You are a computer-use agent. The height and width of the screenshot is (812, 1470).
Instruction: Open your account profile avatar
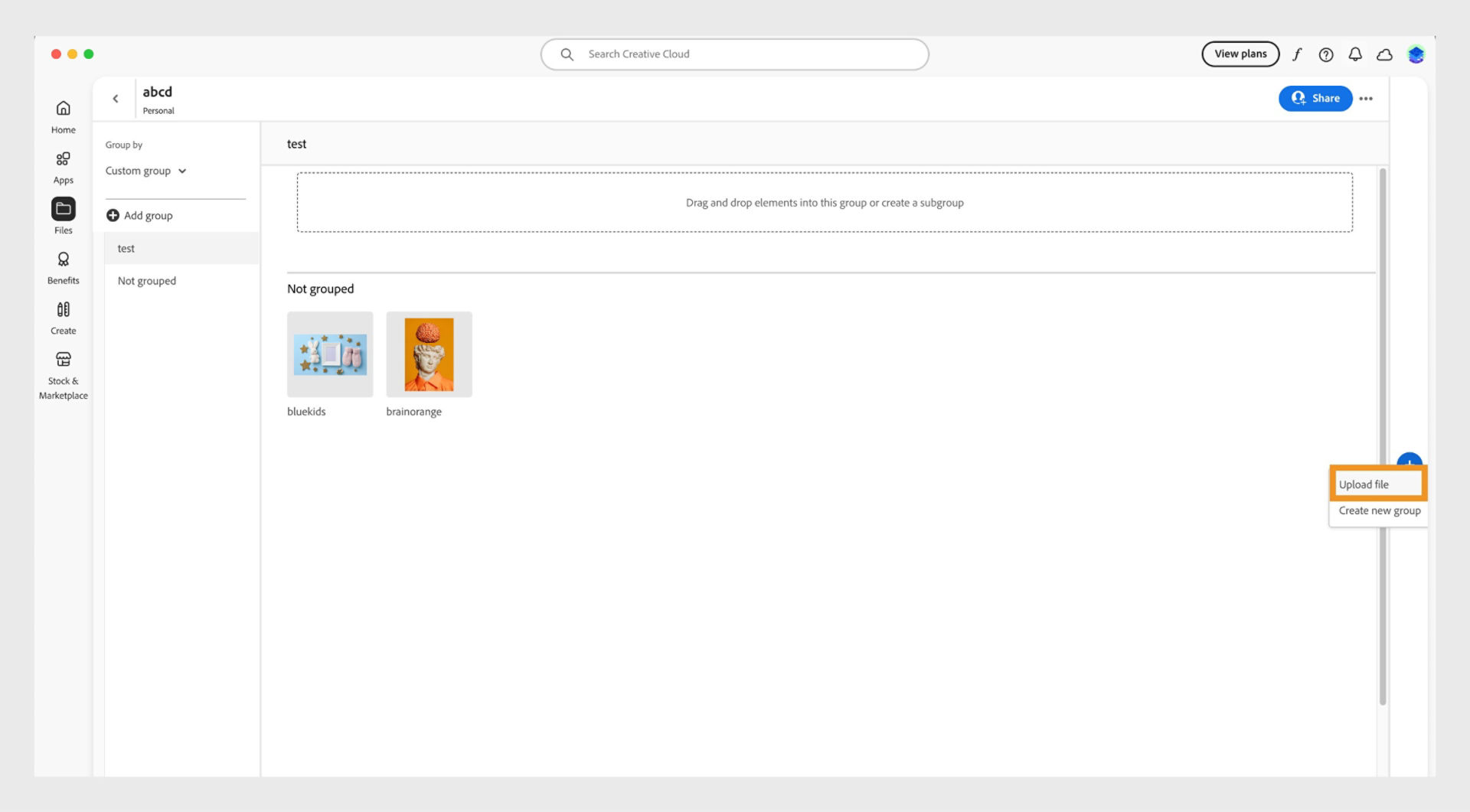(x=1416, y=54)
